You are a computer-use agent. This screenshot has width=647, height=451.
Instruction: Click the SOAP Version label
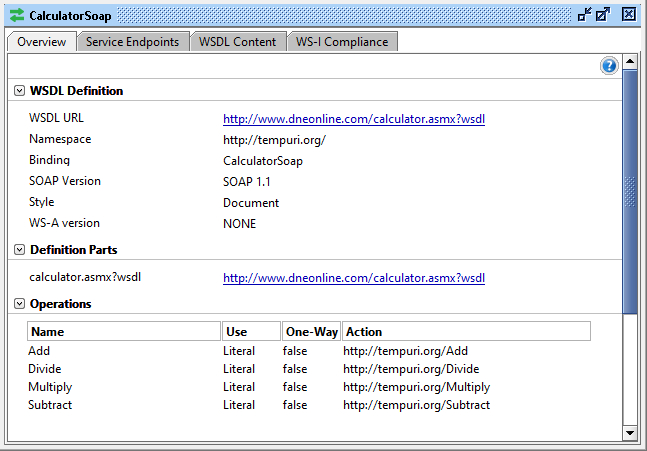(65, 181)
